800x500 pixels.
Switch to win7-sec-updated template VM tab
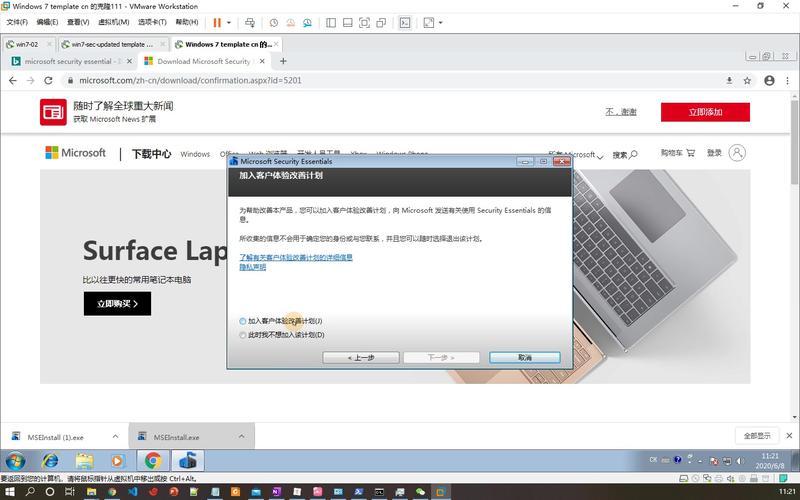112,44
